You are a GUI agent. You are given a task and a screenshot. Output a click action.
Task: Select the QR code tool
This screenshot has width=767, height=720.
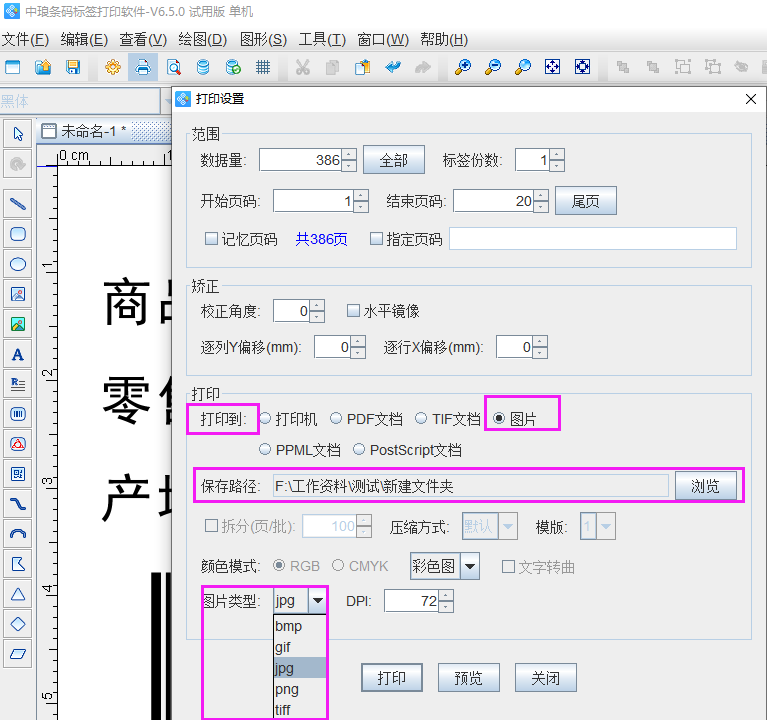coord(18,474)
